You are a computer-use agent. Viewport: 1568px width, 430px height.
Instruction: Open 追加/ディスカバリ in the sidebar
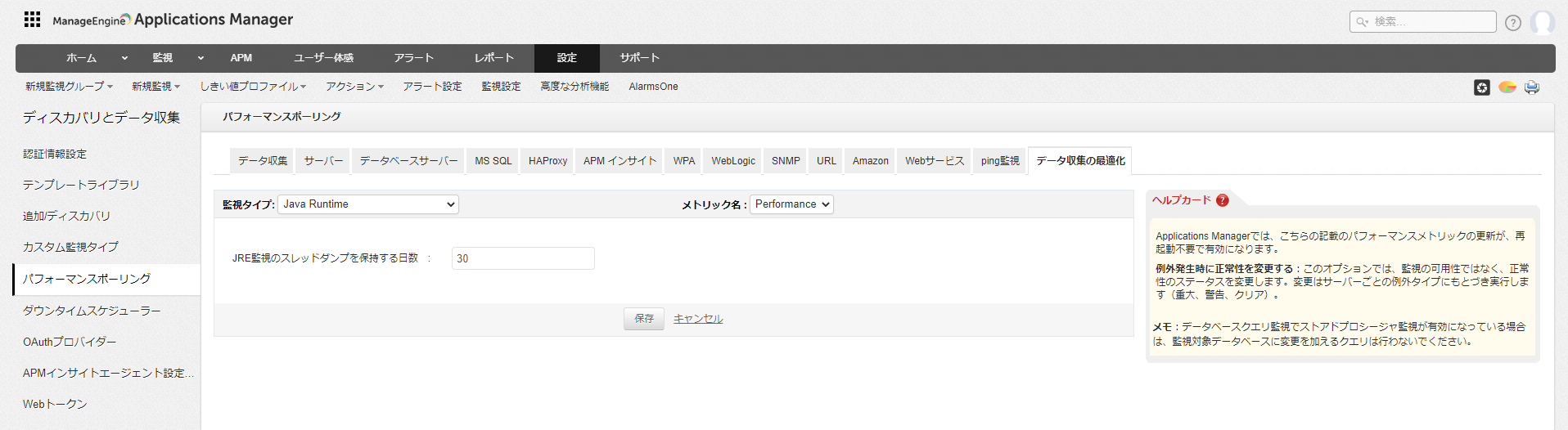click(x=66, y=216)
